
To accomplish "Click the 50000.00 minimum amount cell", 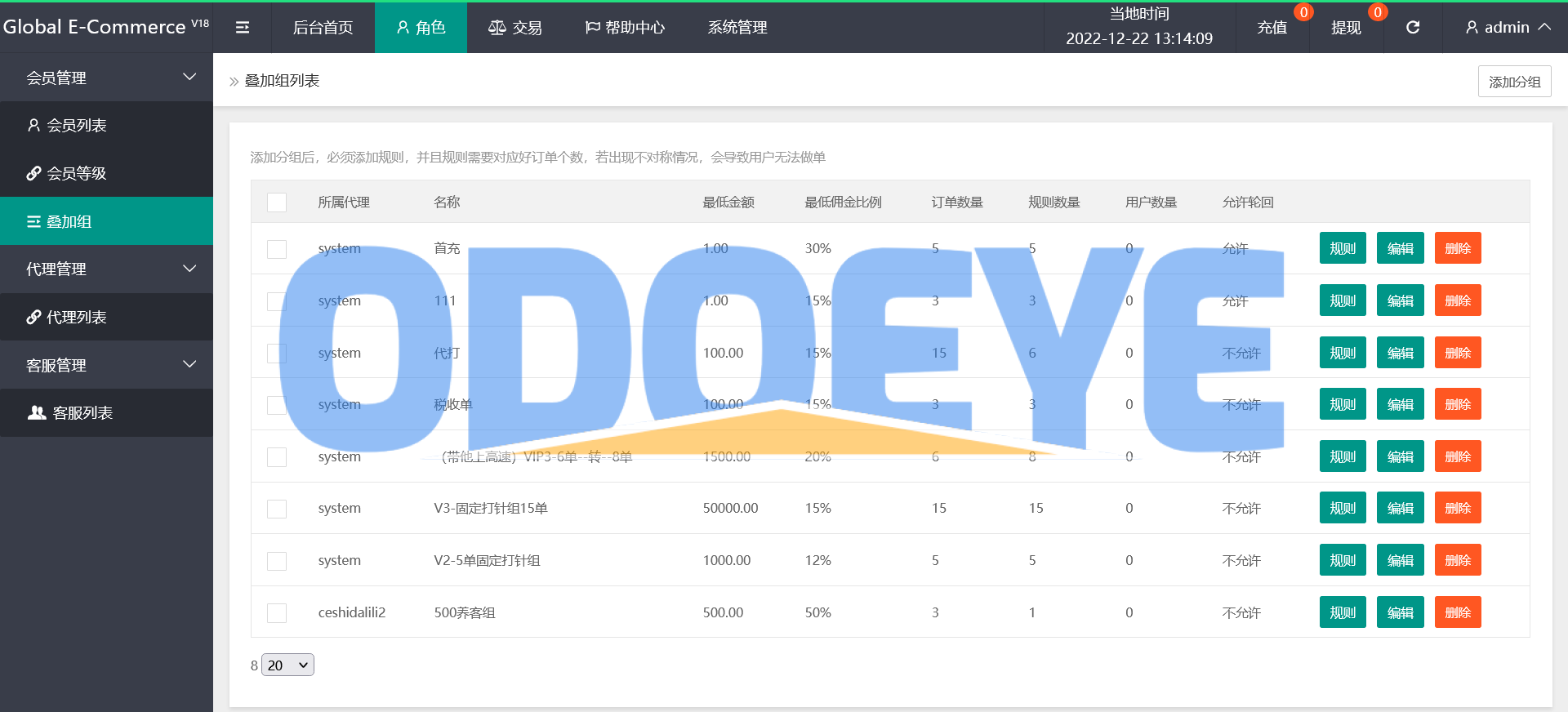I will [730, 508].
